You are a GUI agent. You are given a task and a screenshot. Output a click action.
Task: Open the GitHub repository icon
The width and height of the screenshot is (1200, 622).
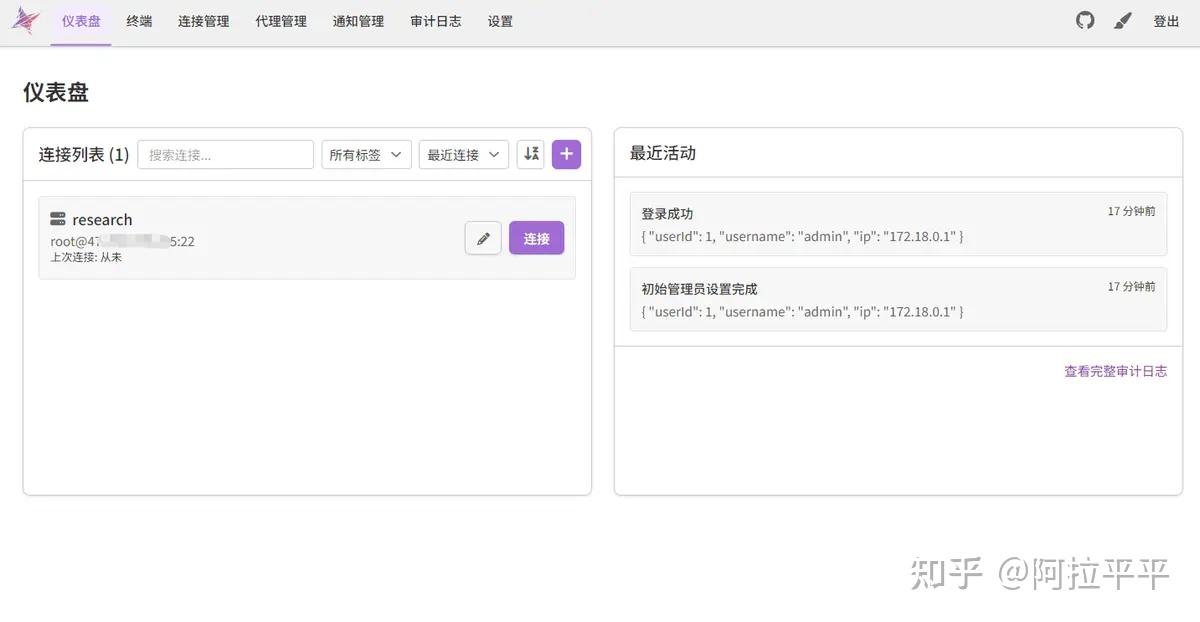point(1085,20)
